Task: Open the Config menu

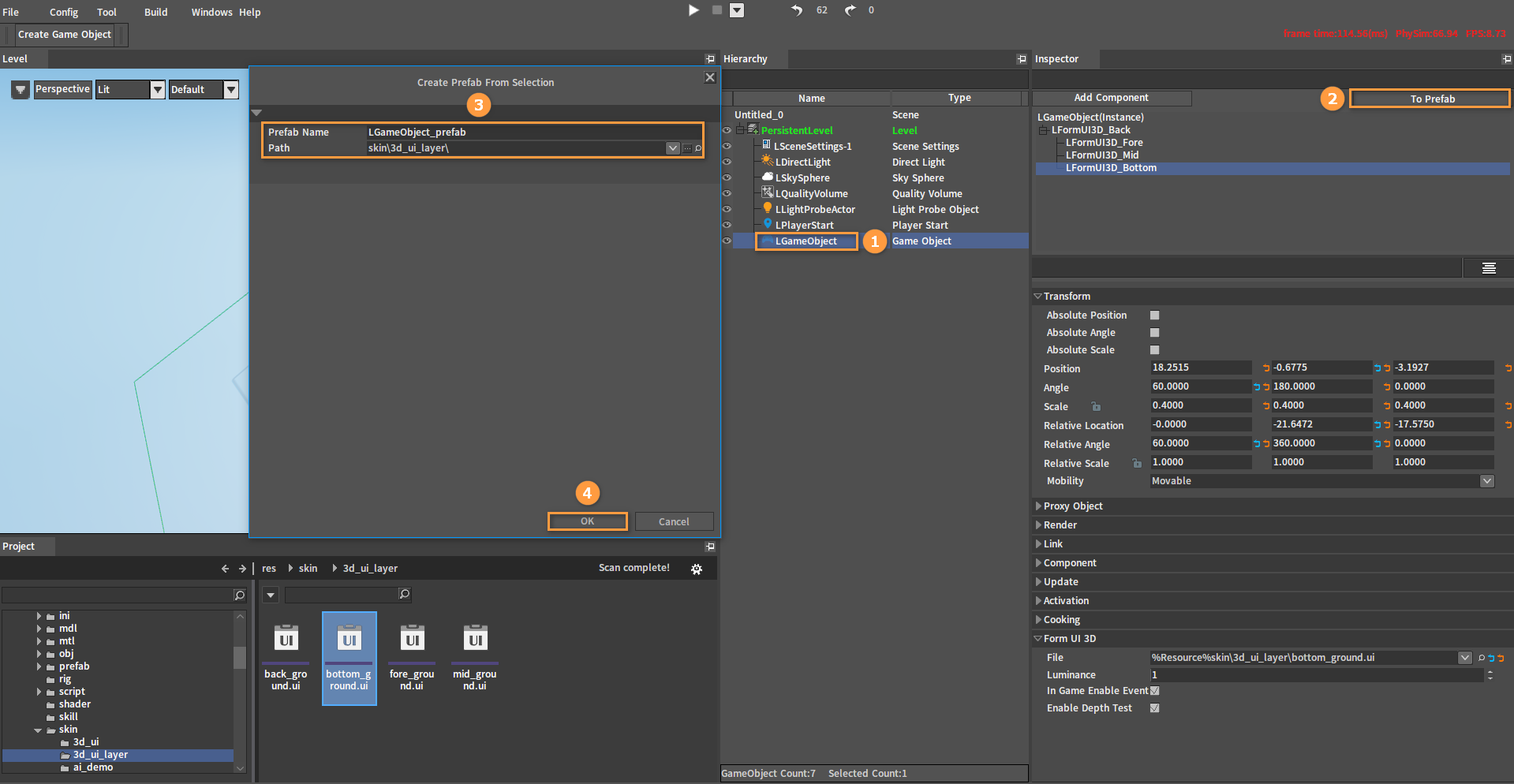Action: (x=64, y=12)
